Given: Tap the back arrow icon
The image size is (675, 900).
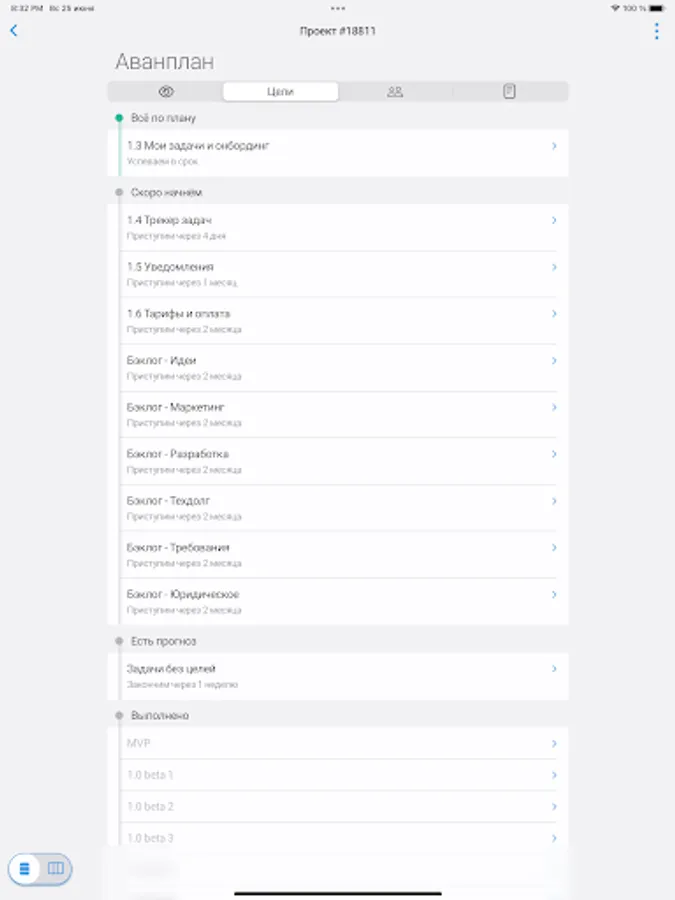Looking at the screenshot, I should tap(14, 31).
